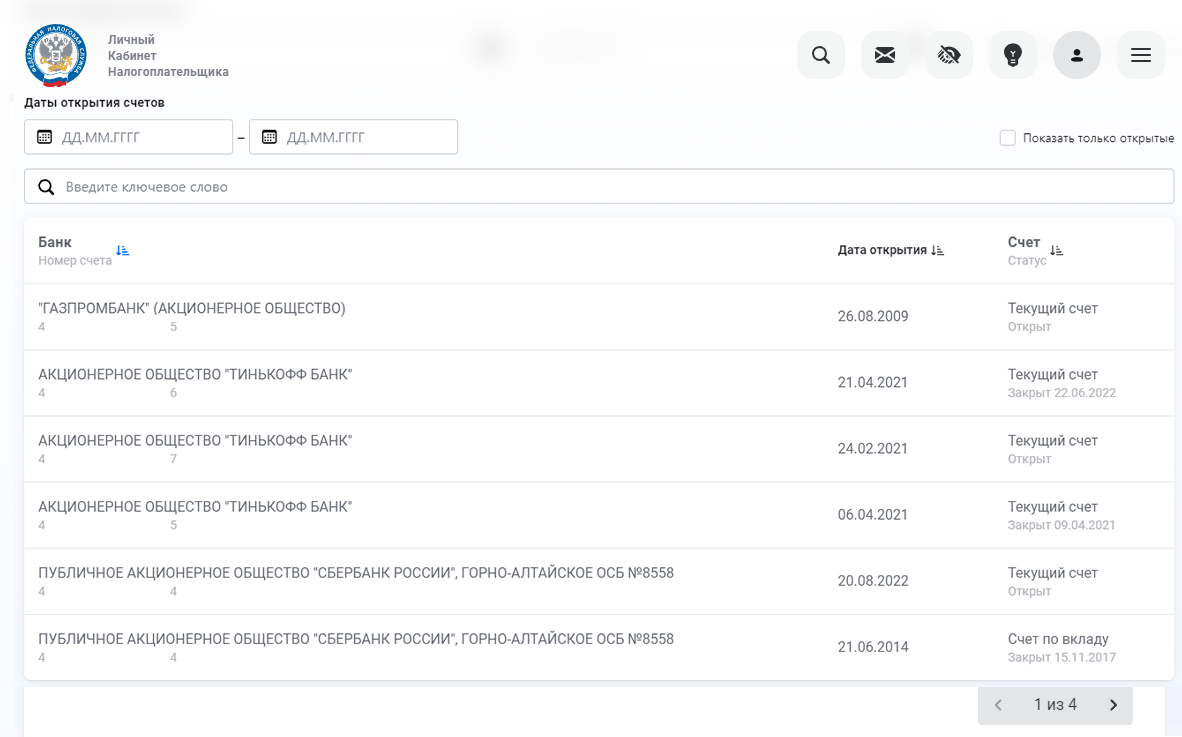Sort by Дата открытия sort icon
The width and height of the screenshot is (1182, 737).
pos(937,250)
